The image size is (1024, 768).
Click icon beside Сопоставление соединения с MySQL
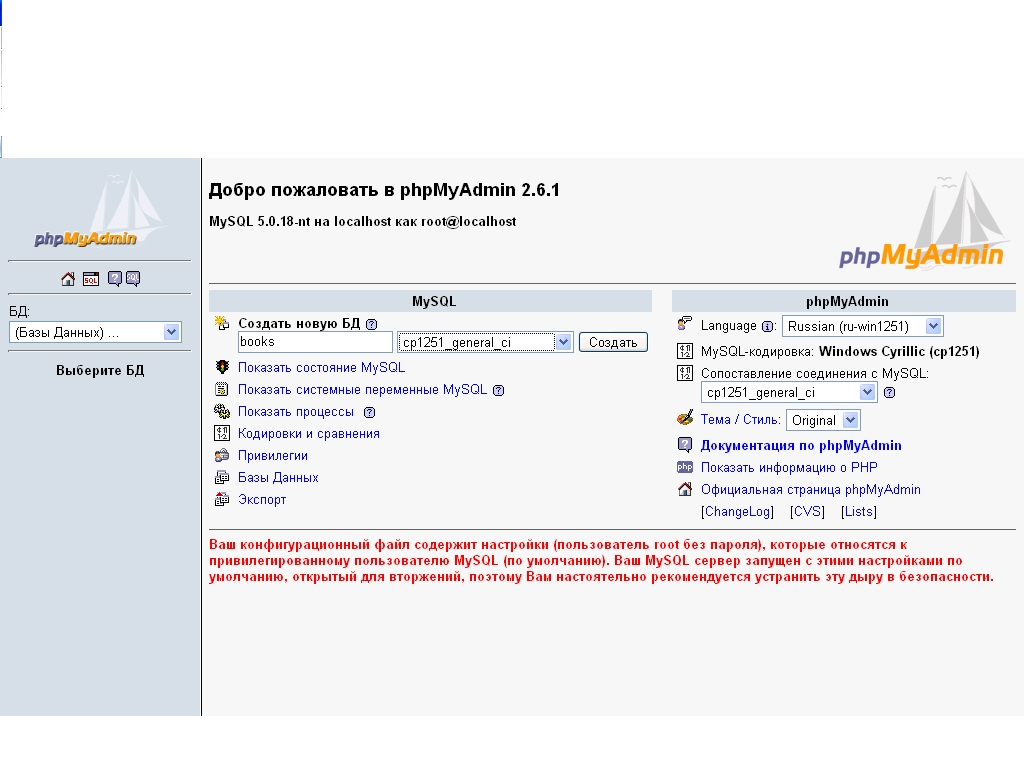(684, 373)
